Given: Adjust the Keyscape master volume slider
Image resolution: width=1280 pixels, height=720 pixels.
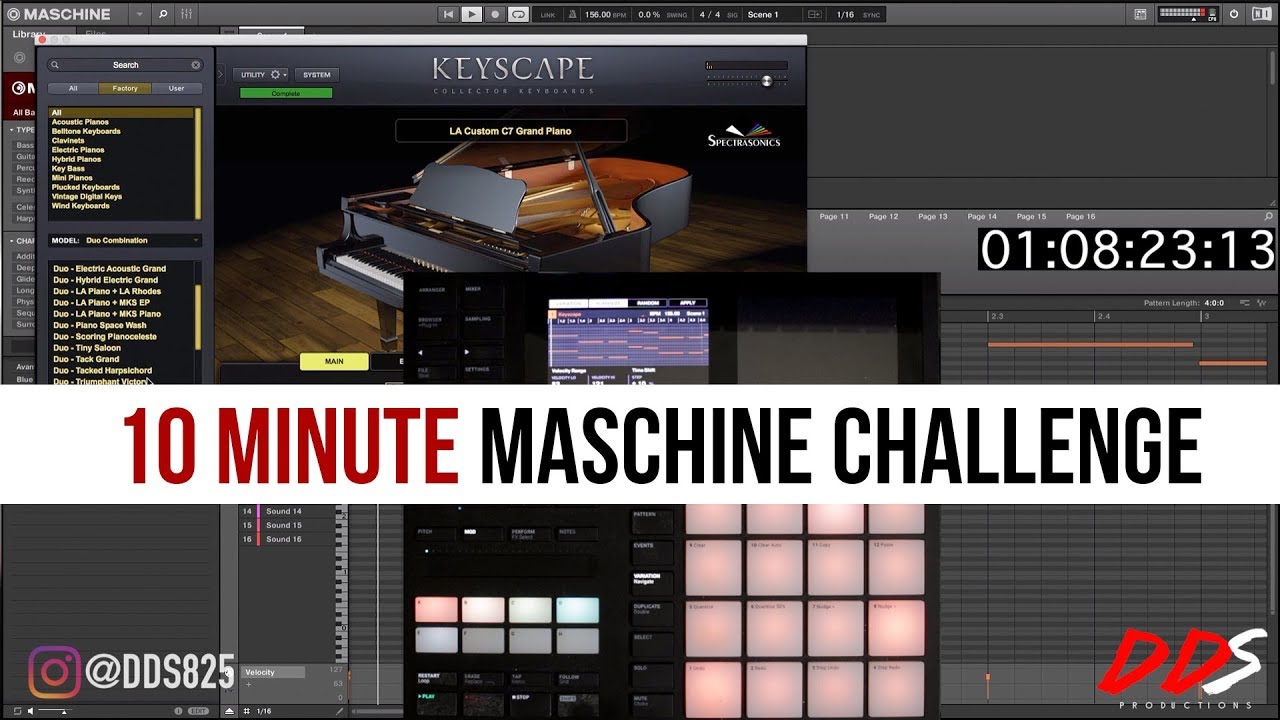Looking at the screenshot, I should [x=768, y=81].
